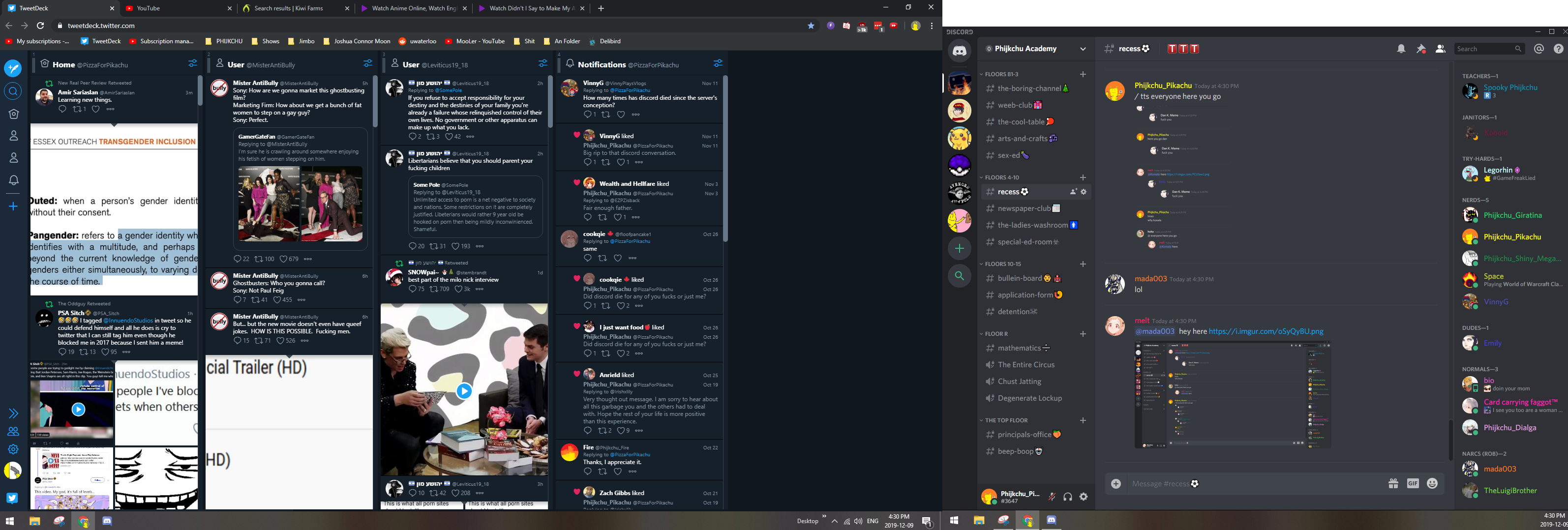The height and width of the screenshot is (530, 1568).
Task: Add a server in Discord
Action: coord(959,248)
